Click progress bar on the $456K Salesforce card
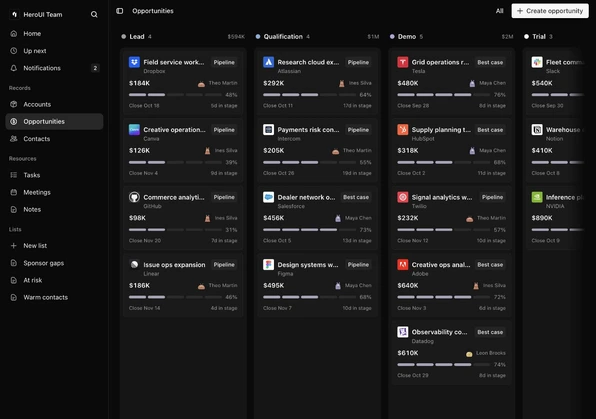The width and height of the screenshot is (596, 419). [x=309, y=230]
